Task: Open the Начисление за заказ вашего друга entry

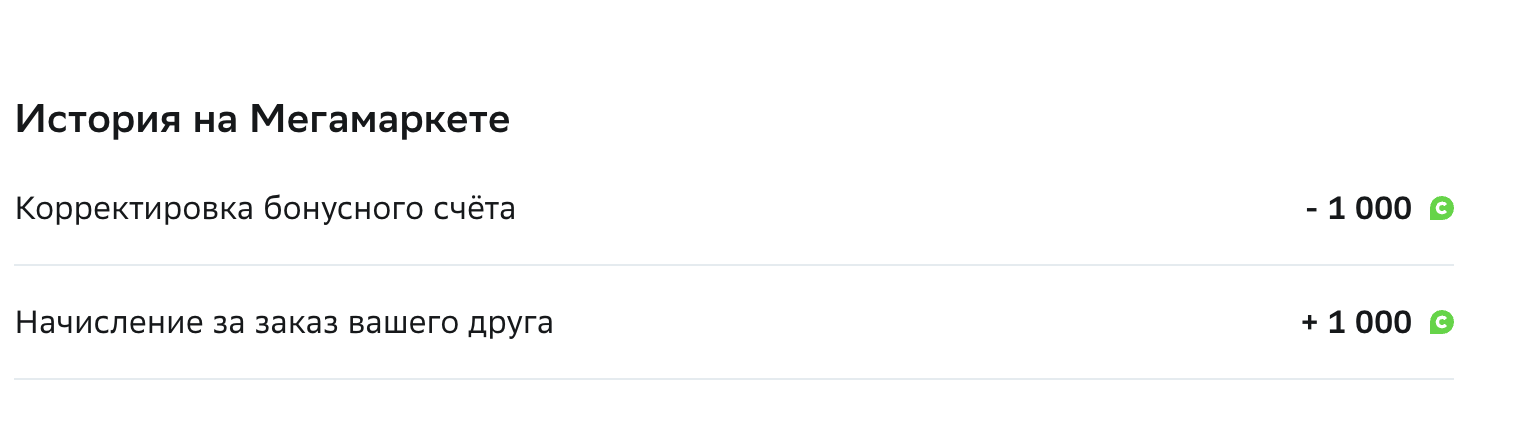Action: coord(733,323)
